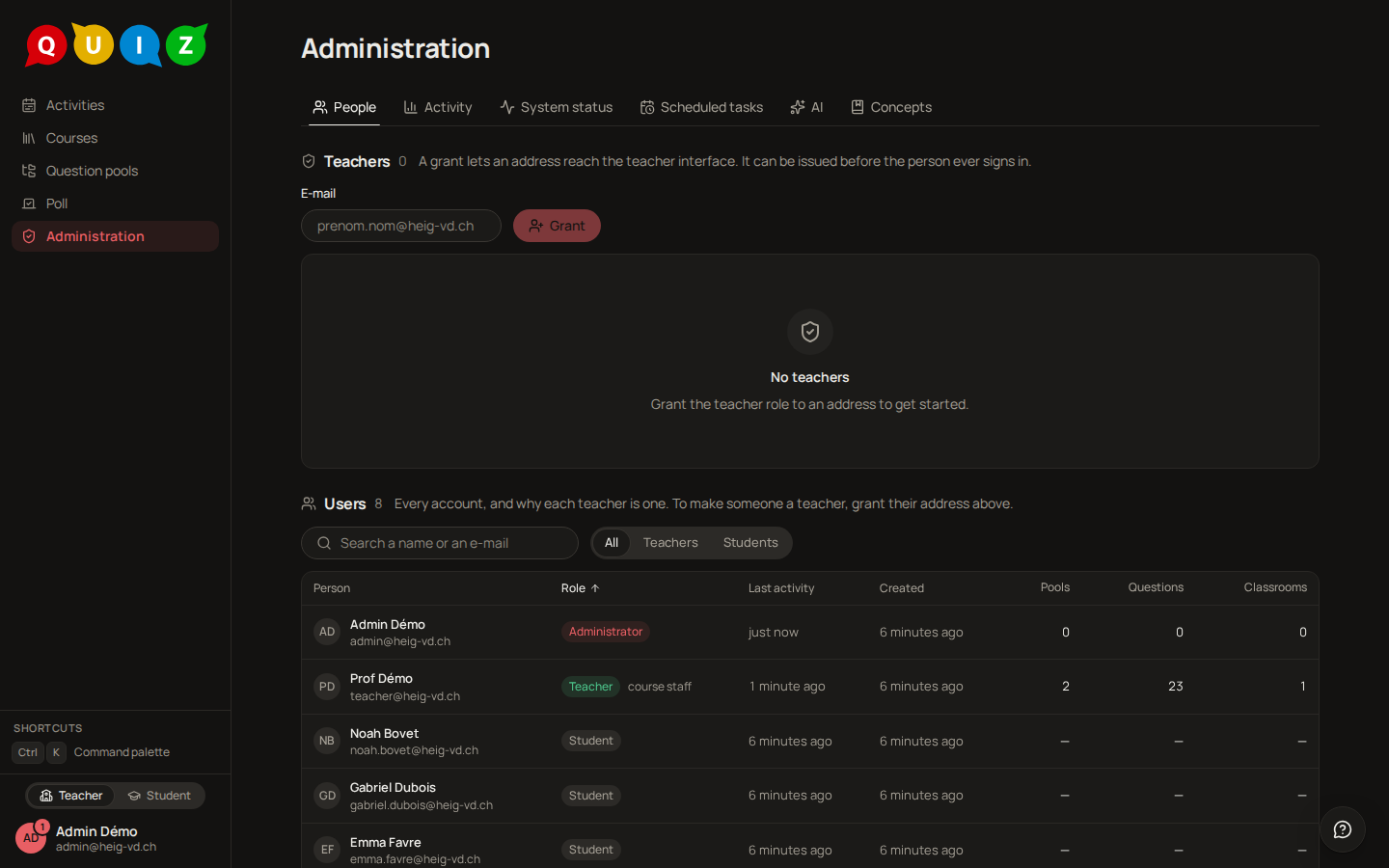1389x868 pixels.
Task: Open the Concepts tab
Action: coord(891,107)
